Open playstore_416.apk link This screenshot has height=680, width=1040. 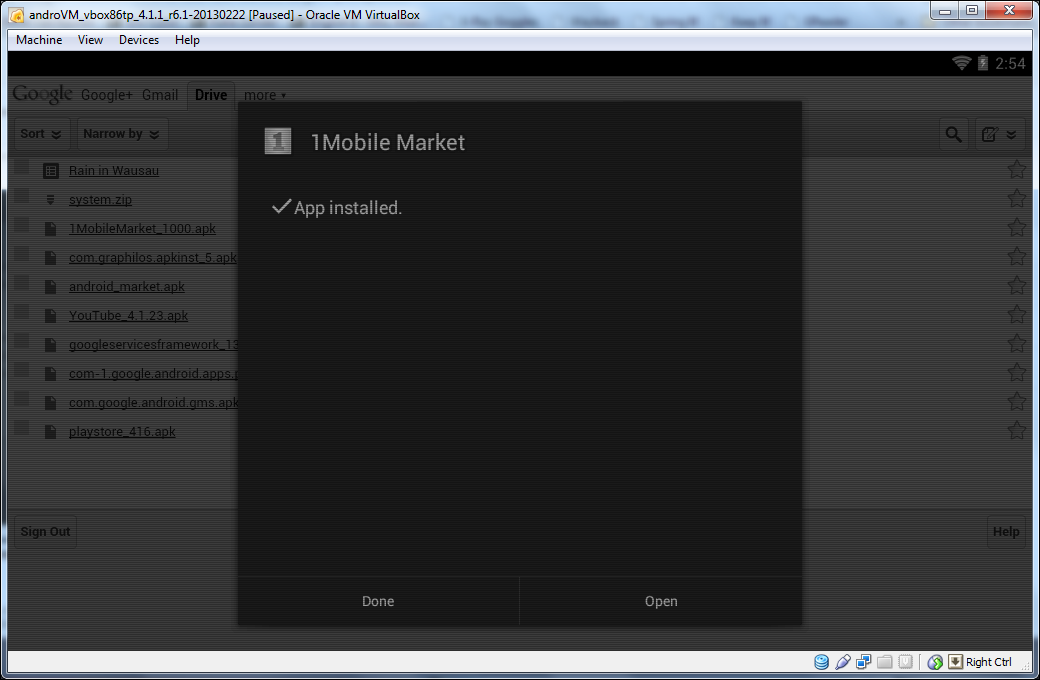pos(122,432)
